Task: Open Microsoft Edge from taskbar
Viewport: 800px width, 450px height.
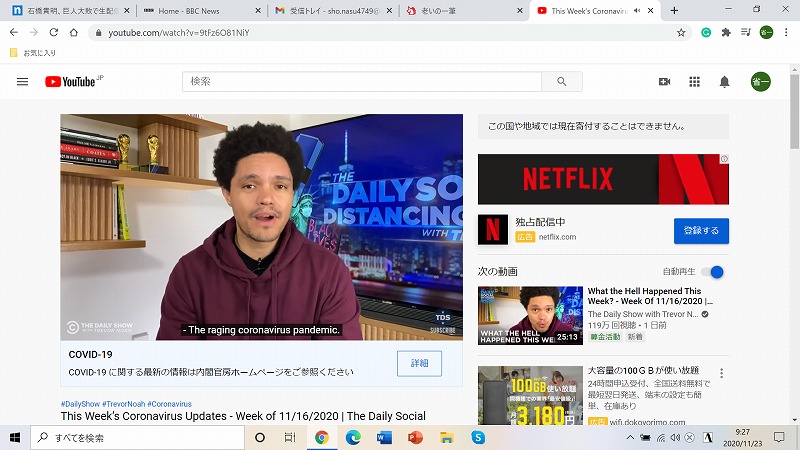Action: (353, 438)
